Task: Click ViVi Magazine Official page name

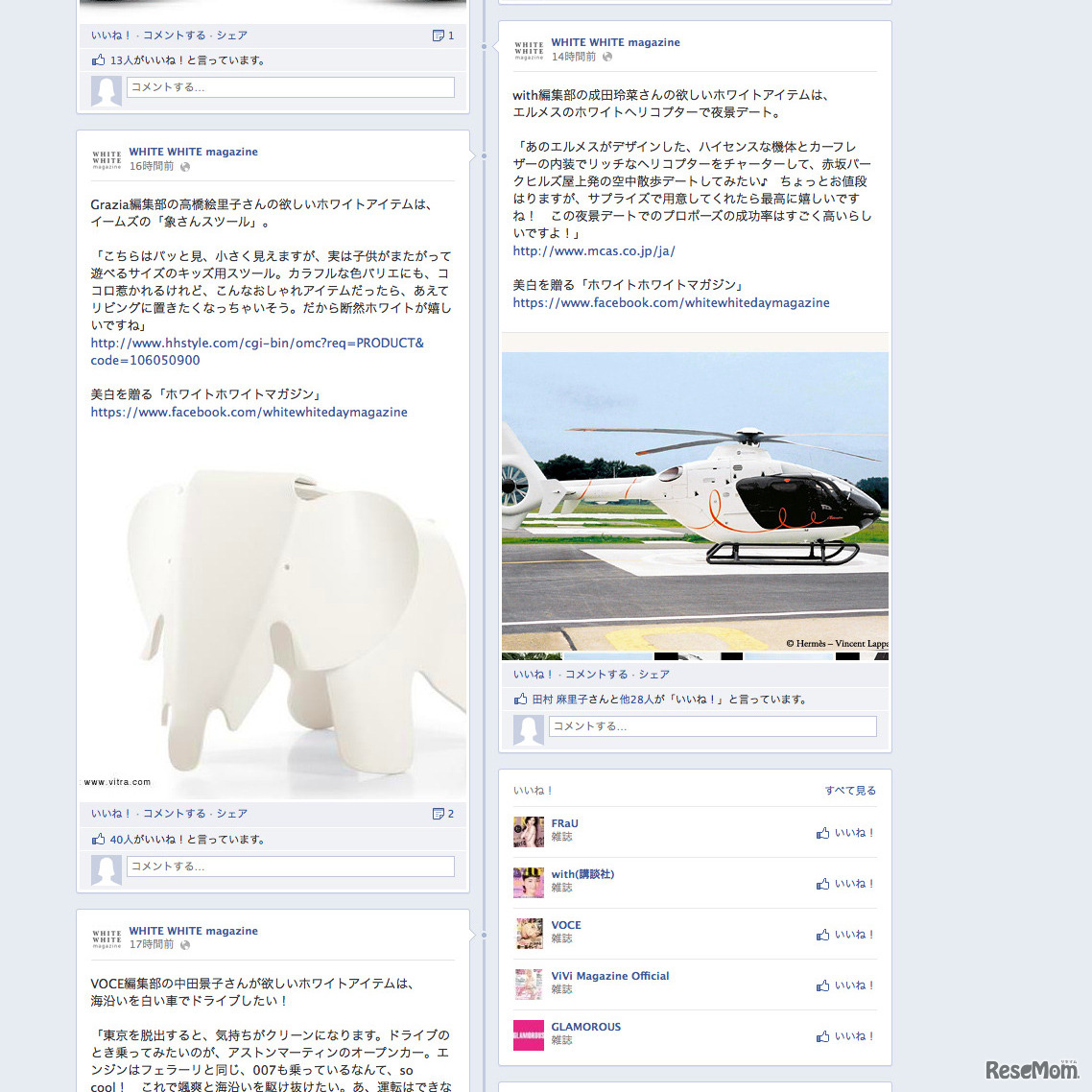Action: pos(610,976)
